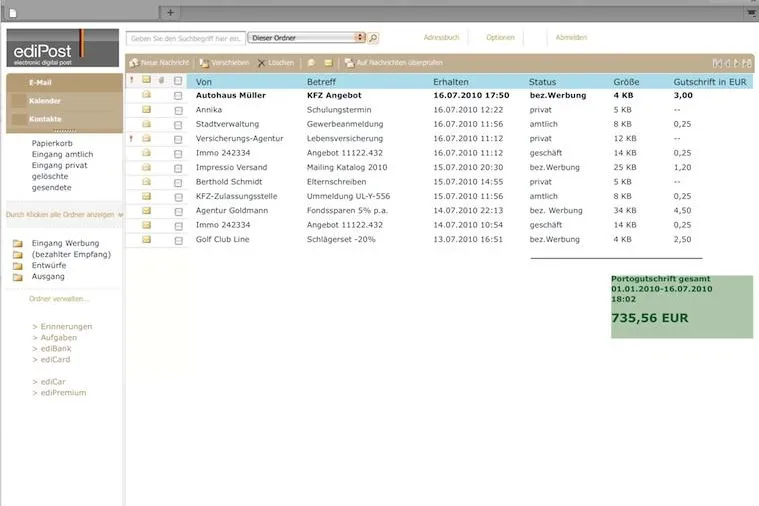Viewport: 759px width, 506px height.
Task: Go to first page of messages
Action: click(717, 63)
